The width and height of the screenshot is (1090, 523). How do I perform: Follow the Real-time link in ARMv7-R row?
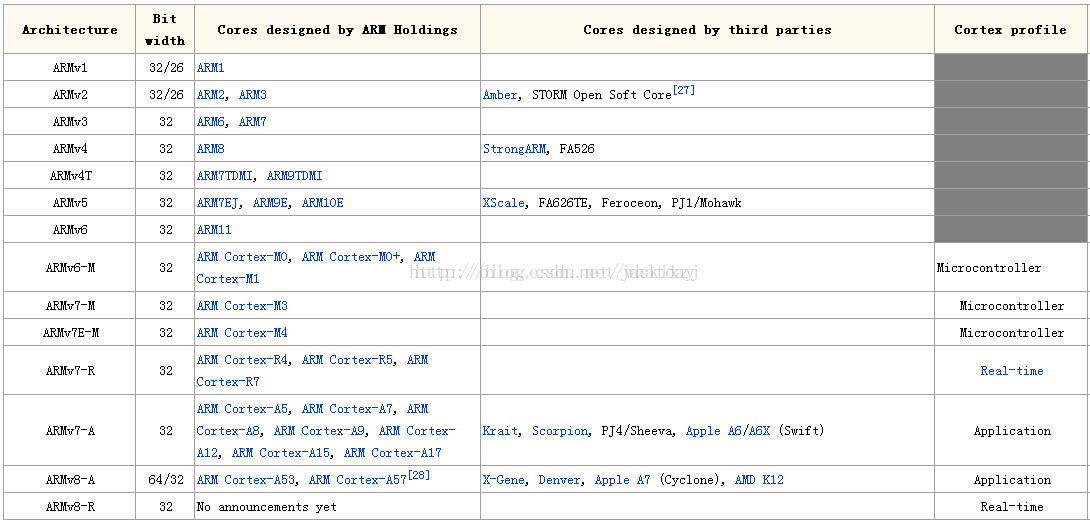tap(1011, 371)
